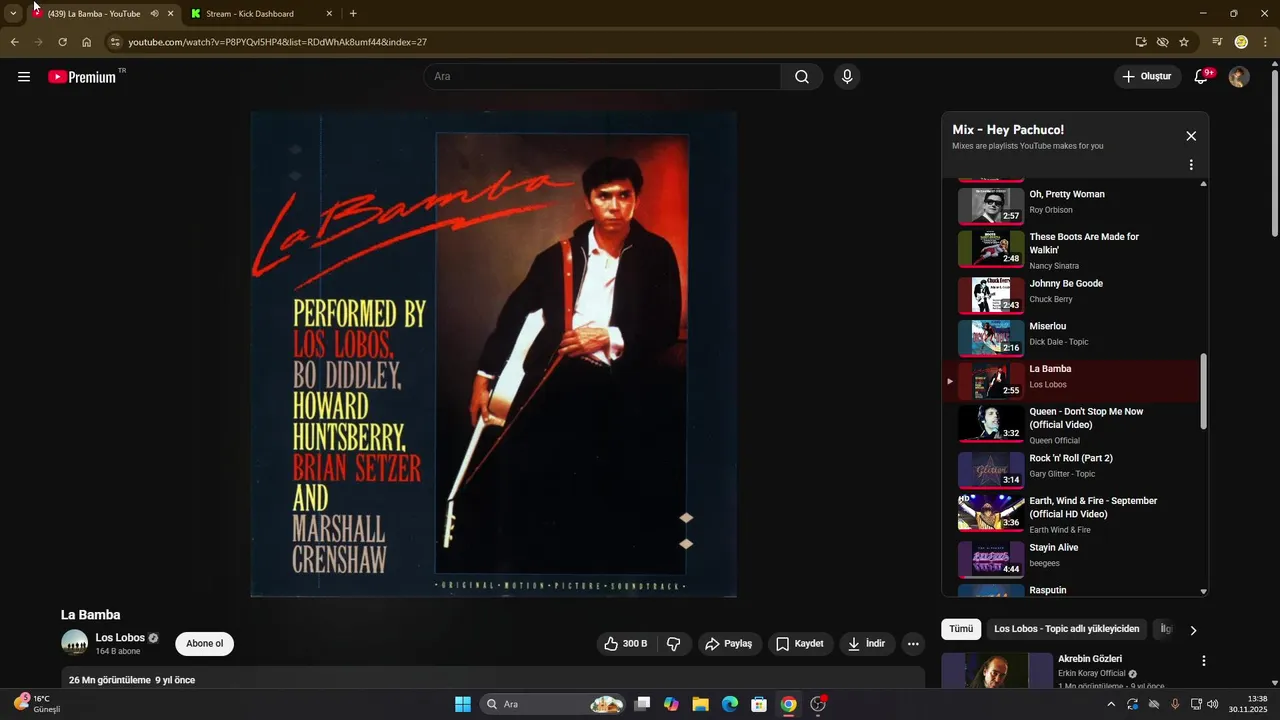Bookmark this page with star icon

pos(1184,42)
